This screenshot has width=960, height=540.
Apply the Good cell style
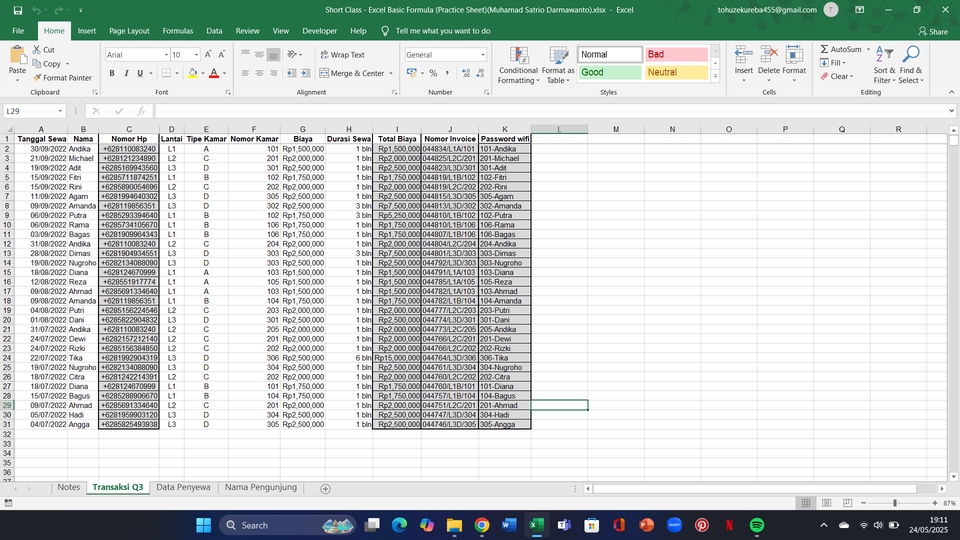pos(609,72)
